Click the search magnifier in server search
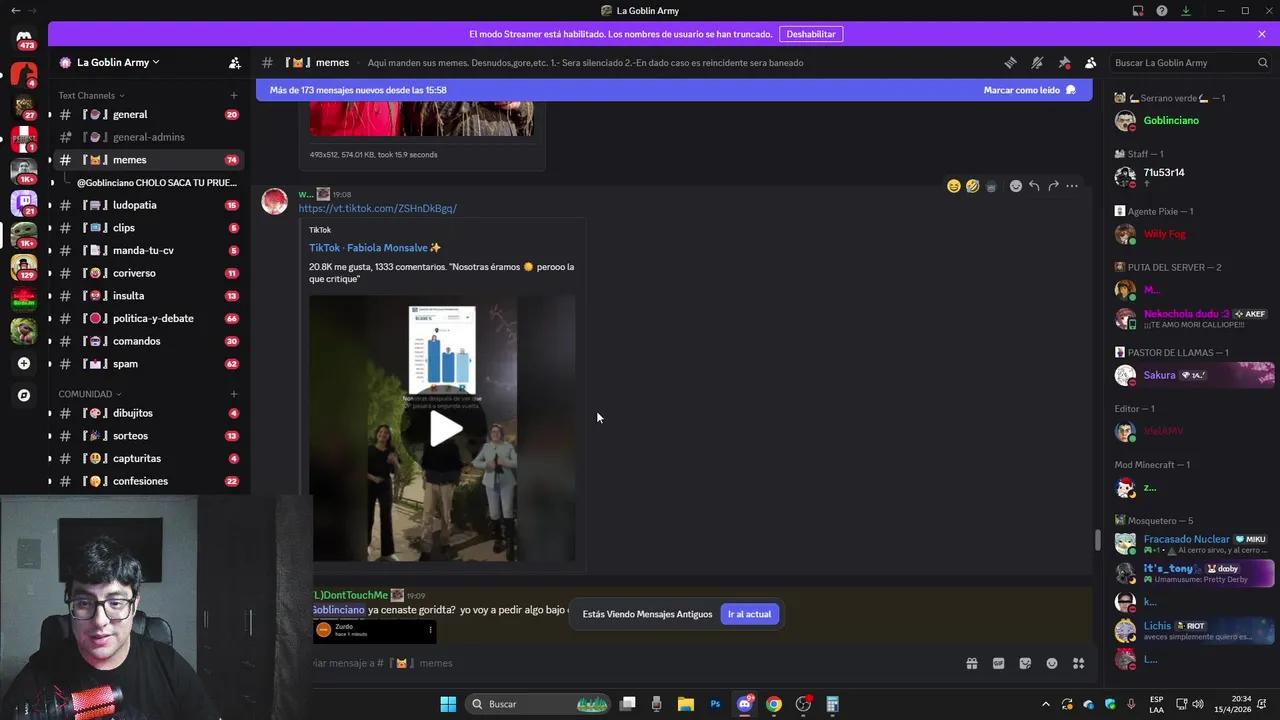 pos(1262,62)
